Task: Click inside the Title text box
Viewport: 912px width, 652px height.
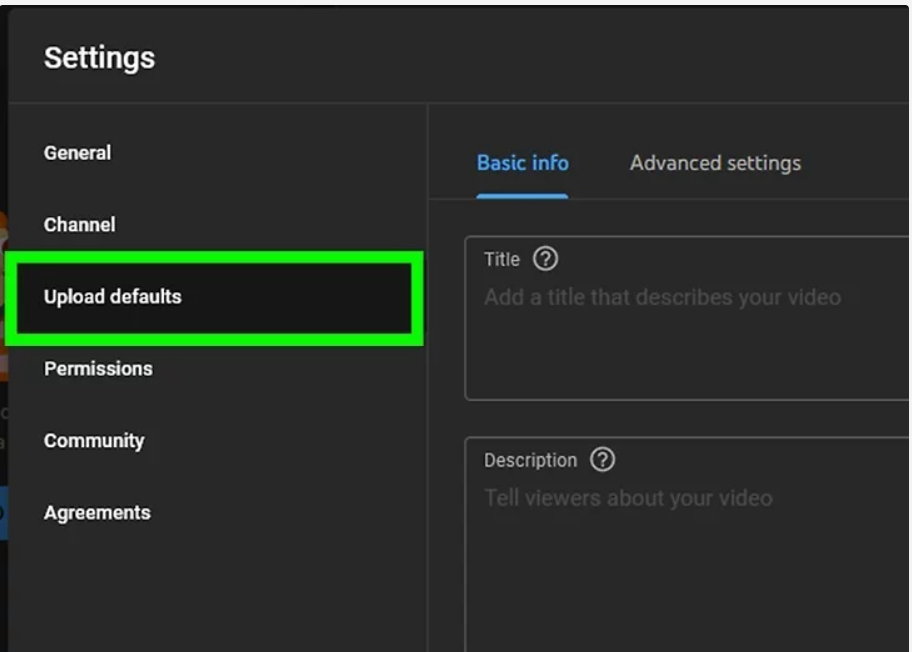Action: [x=687, y=318]
